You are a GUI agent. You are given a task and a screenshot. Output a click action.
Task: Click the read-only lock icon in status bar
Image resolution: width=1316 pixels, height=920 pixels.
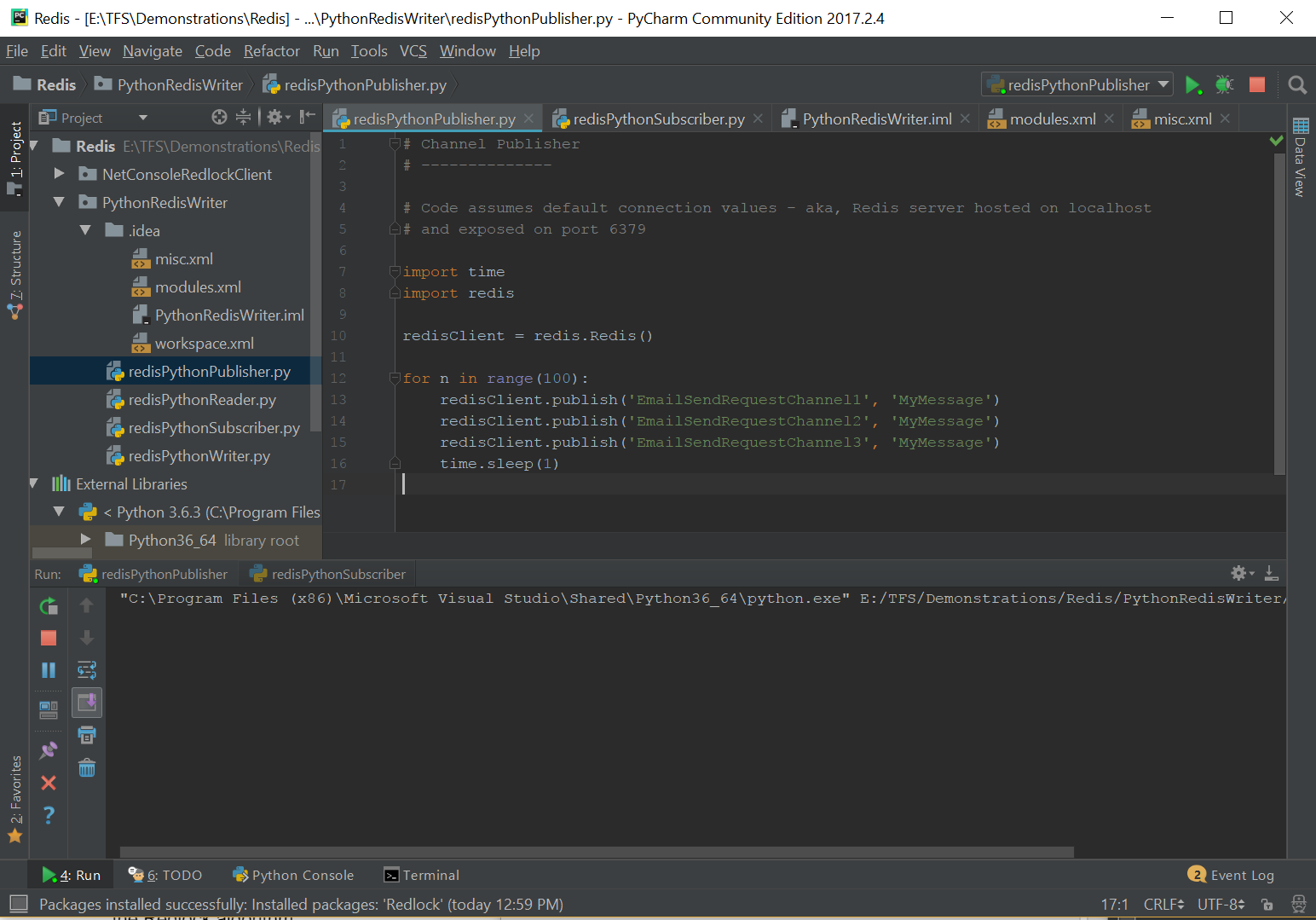[1267, 905]
